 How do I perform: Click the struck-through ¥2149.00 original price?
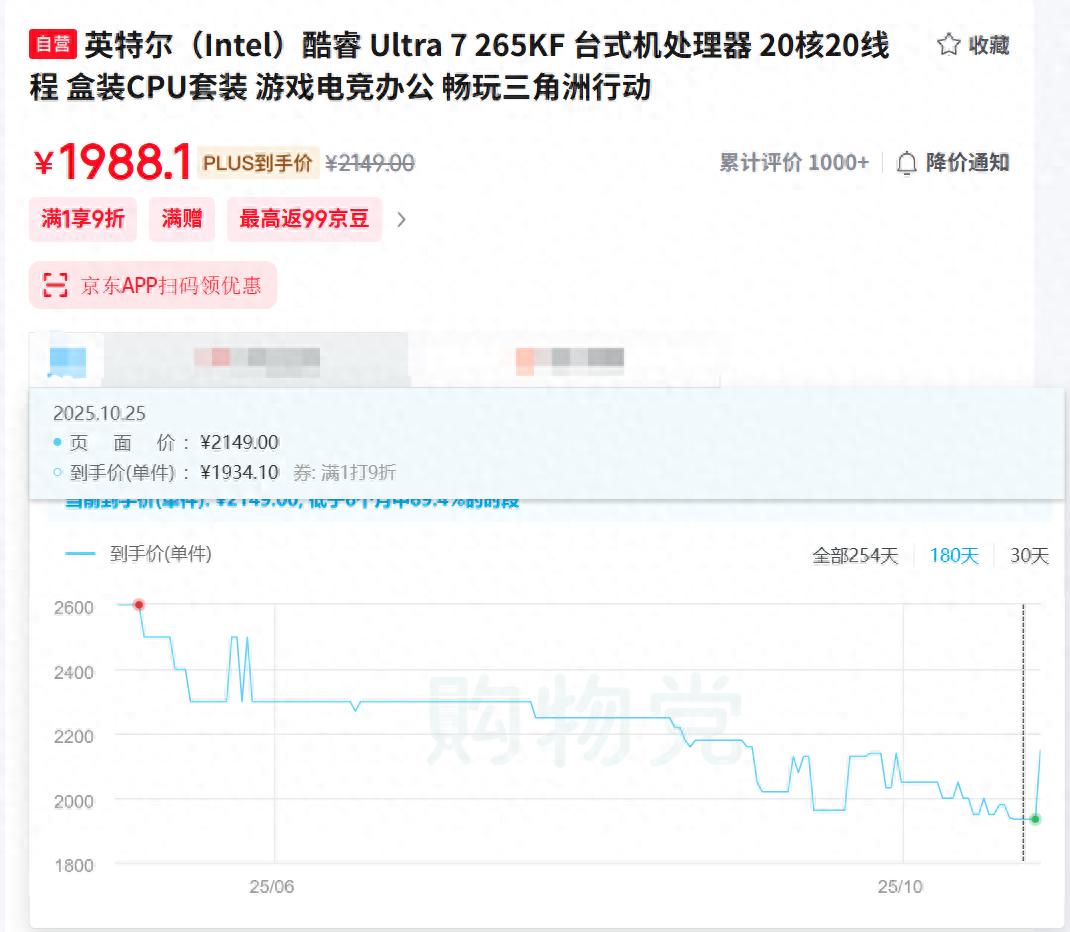tap(370, 163)
